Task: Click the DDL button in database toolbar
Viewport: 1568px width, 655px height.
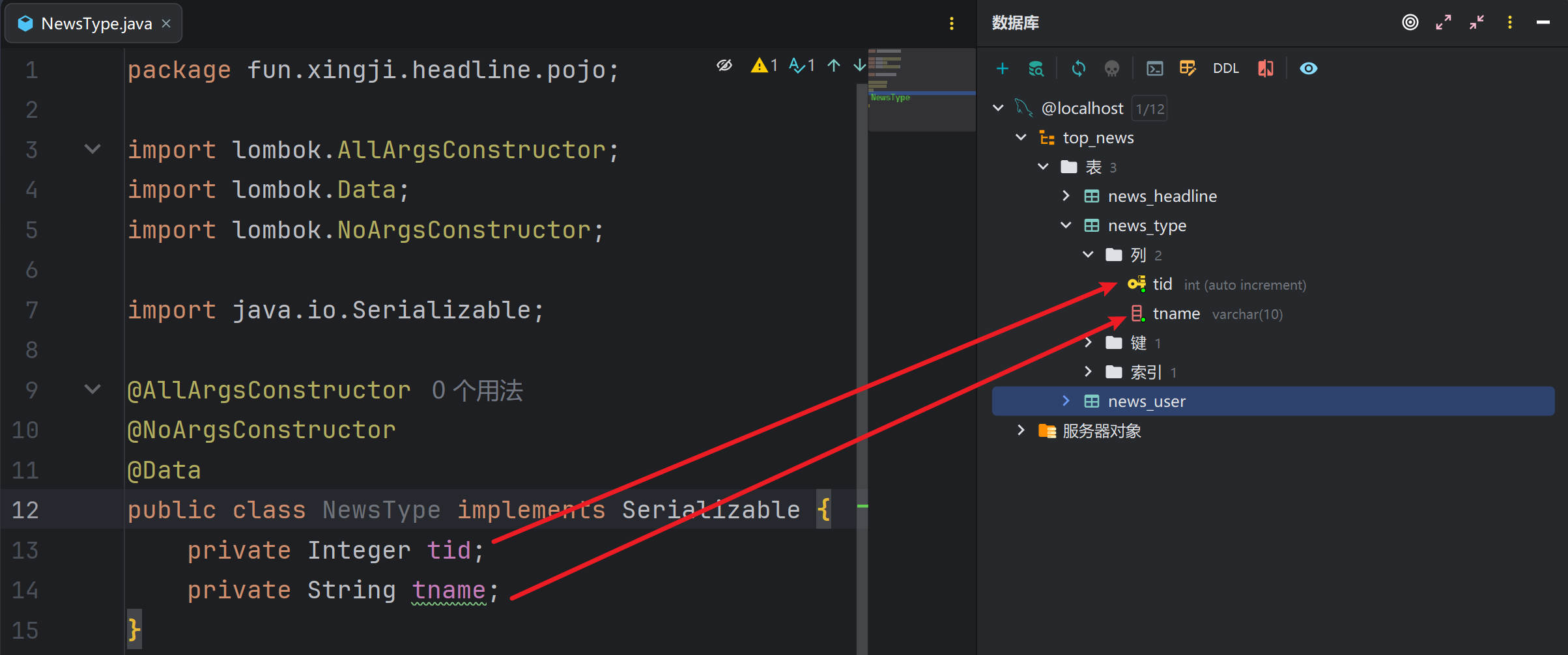Action: click(1225, 68)
